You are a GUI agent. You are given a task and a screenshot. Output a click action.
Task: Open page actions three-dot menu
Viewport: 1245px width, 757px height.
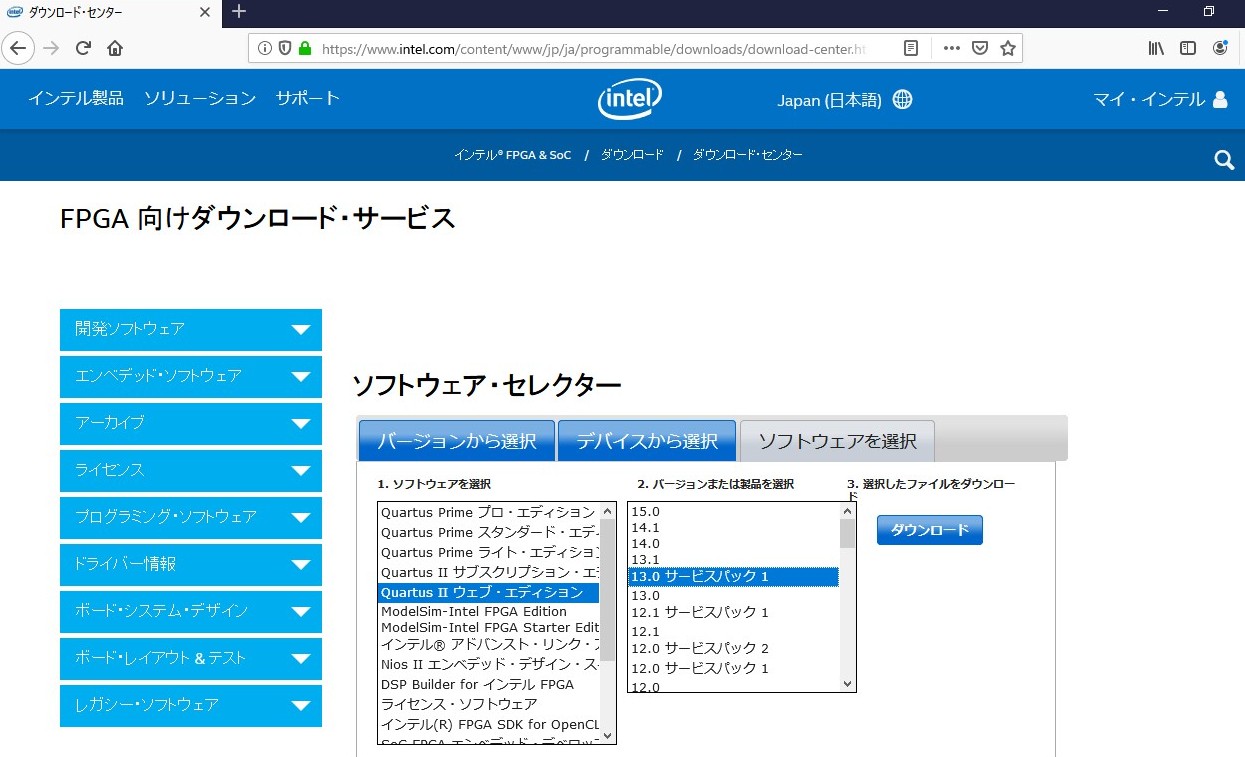coord(951,48)
